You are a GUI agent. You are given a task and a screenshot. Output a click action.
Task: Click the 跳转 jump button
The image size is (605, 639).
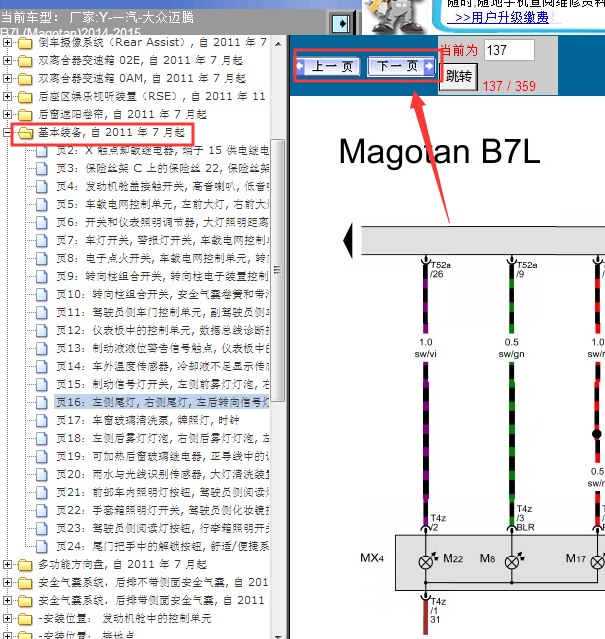point(459,76)
